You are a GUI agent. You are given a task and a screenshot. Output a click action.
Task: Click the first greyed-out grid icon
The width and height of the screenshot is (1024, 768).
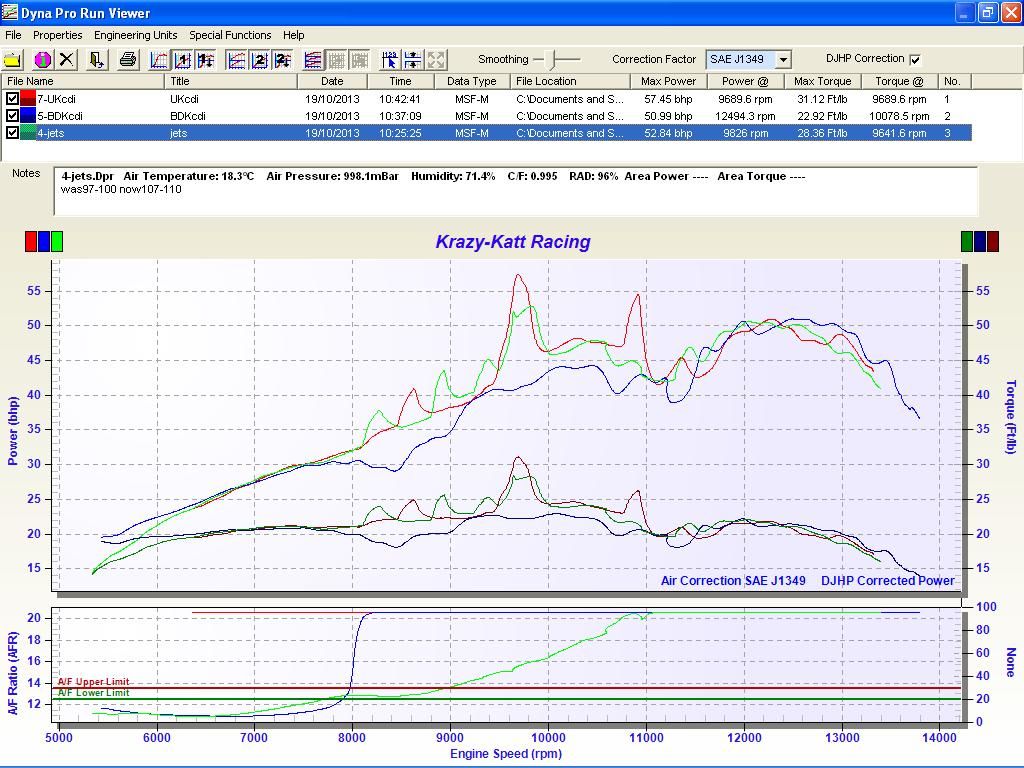[x=337, y=60]
